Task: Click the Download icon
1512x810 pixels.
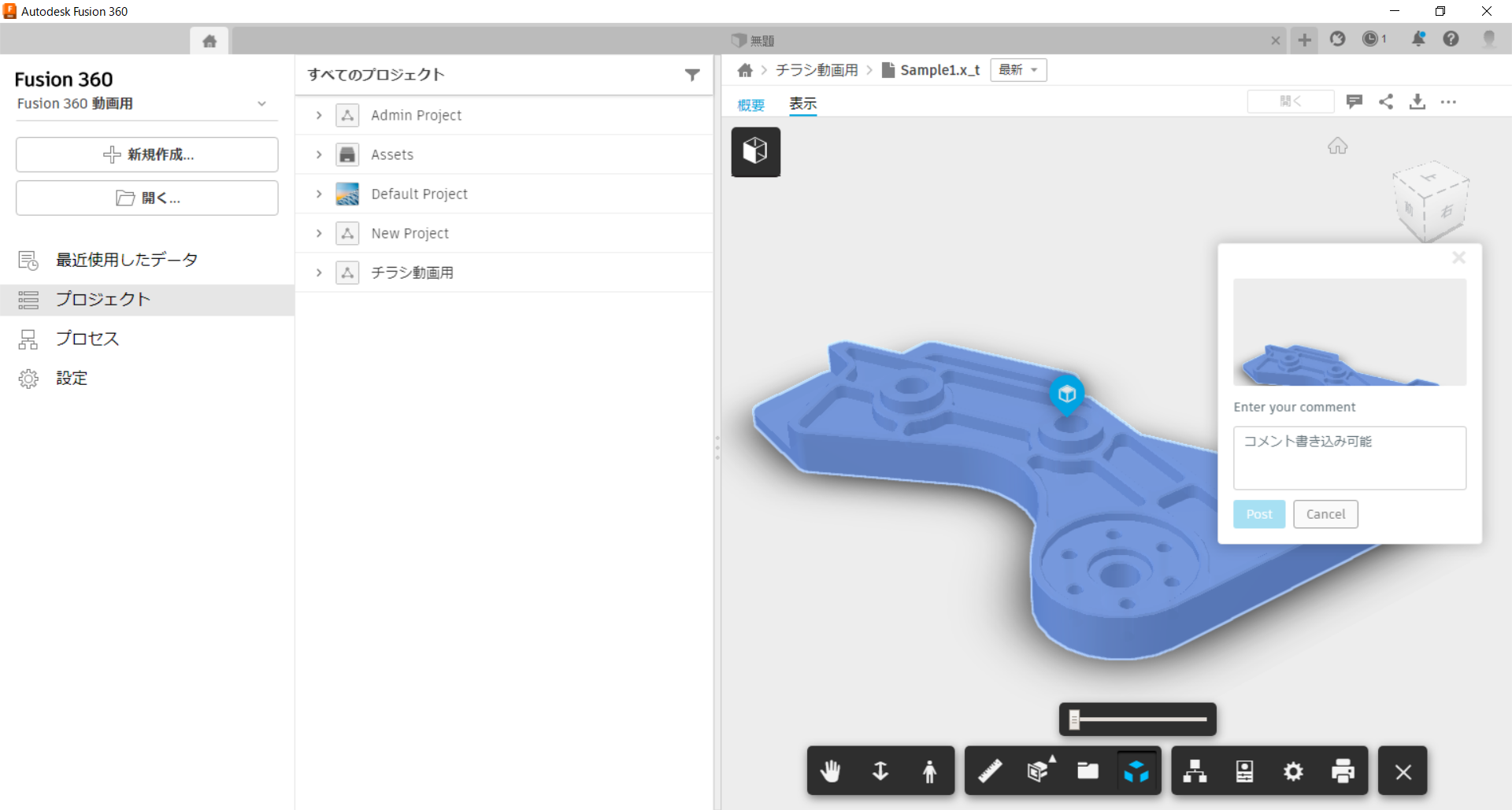Action: coord(1417,102)
